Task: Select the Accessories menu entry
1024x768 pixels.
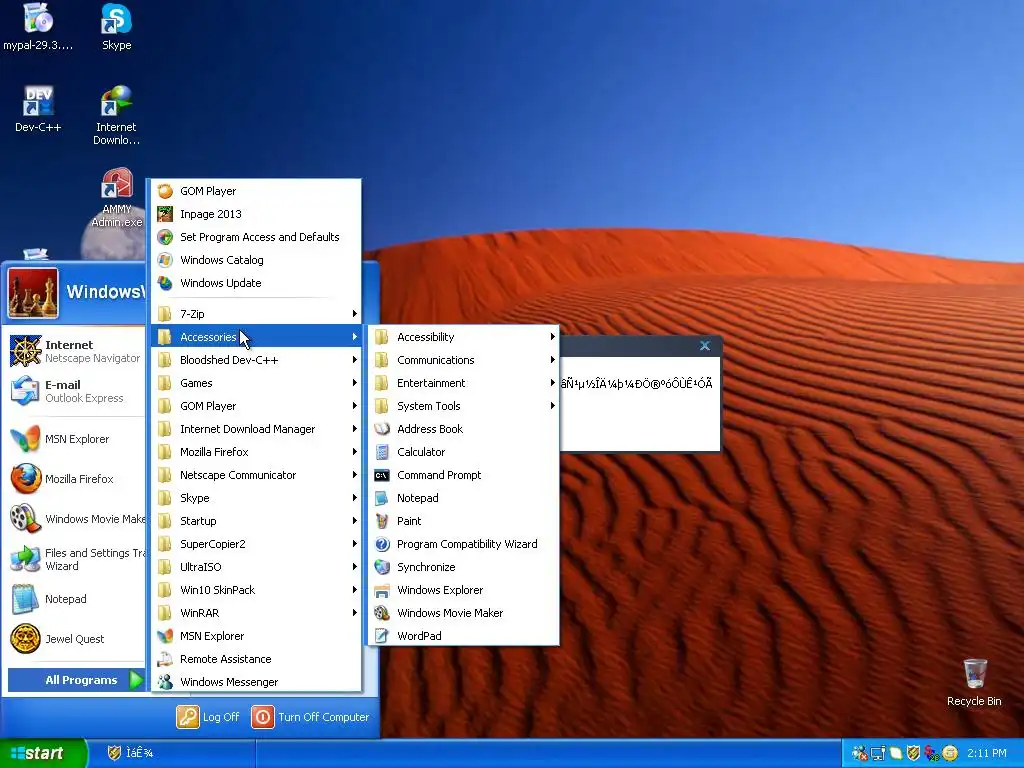Action: [257, 337]
